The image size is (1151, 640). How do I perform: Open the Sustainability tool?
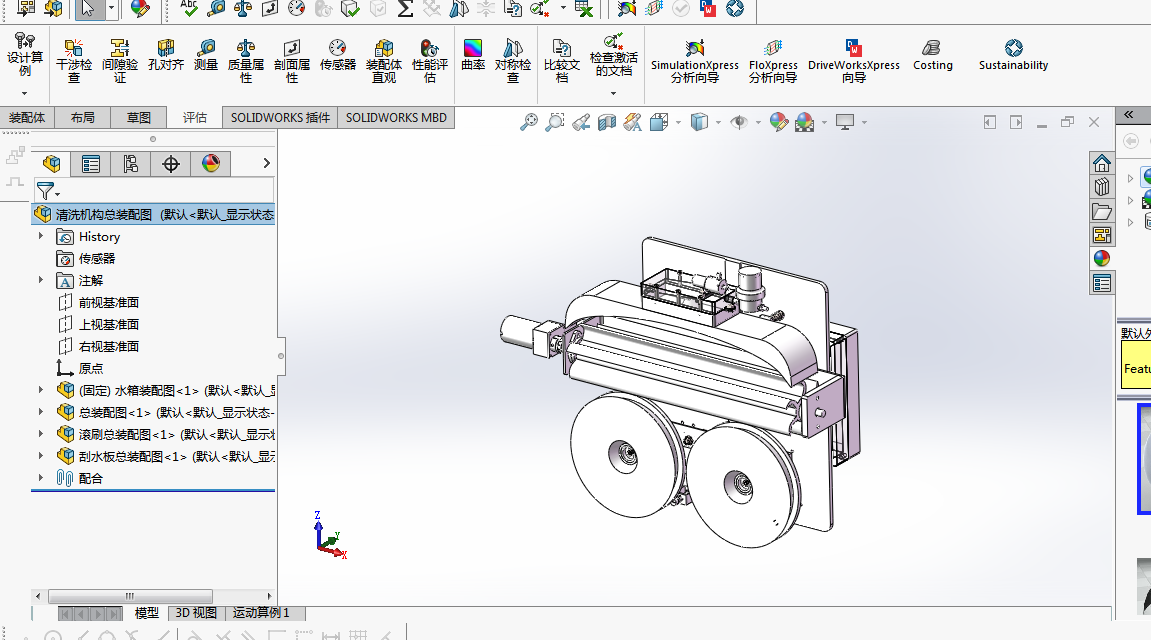click(1013, 55)
